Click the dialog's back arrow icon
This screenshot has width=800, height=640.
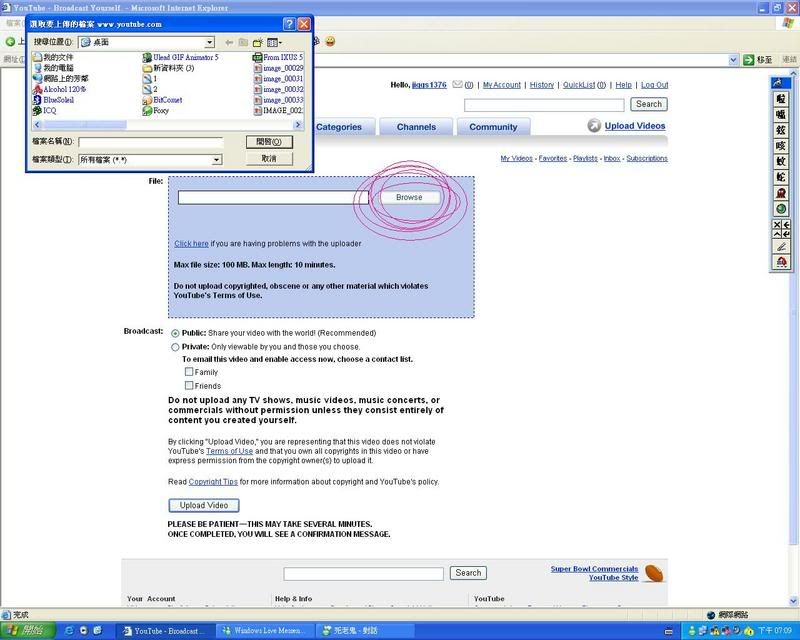pyautogui.click(x=229, y=42)
